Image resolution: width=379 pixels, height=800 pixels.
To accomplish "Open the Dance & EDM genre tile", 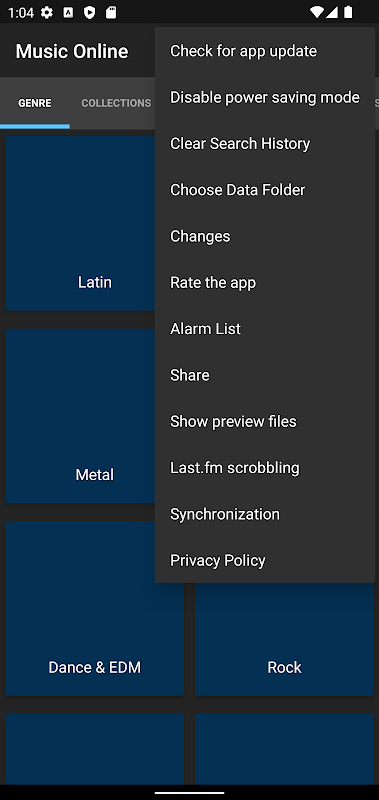I will pos(95,608).
